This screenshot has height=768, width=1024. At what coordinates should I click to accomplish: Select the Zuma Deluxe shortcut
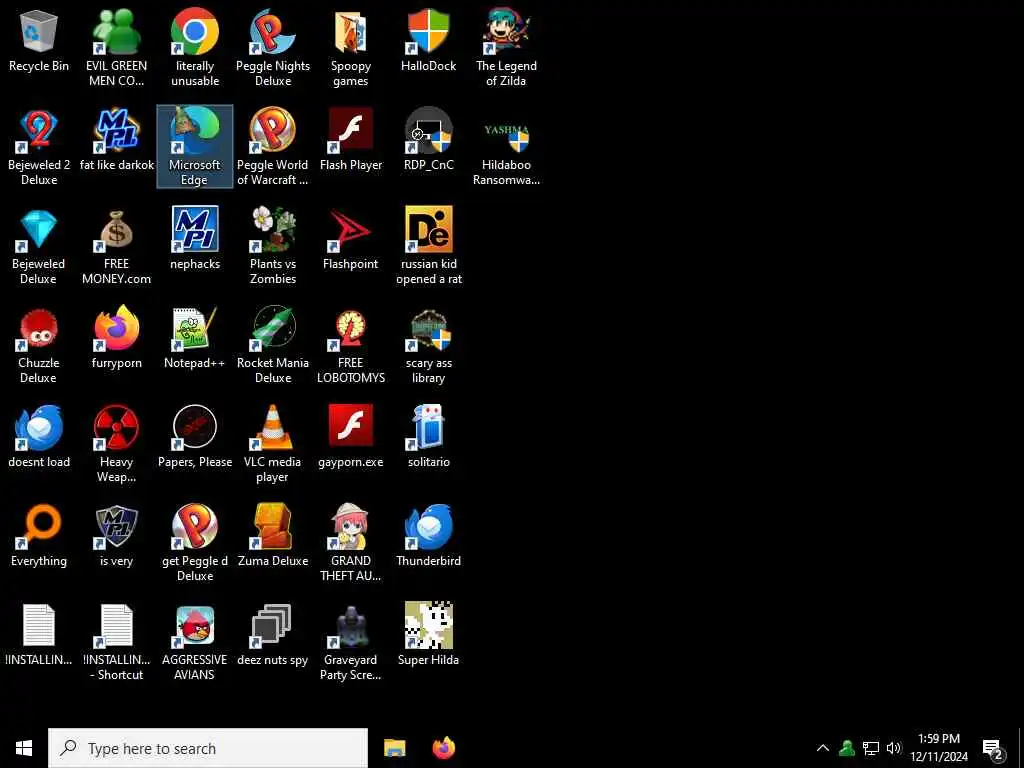(272, 526)
